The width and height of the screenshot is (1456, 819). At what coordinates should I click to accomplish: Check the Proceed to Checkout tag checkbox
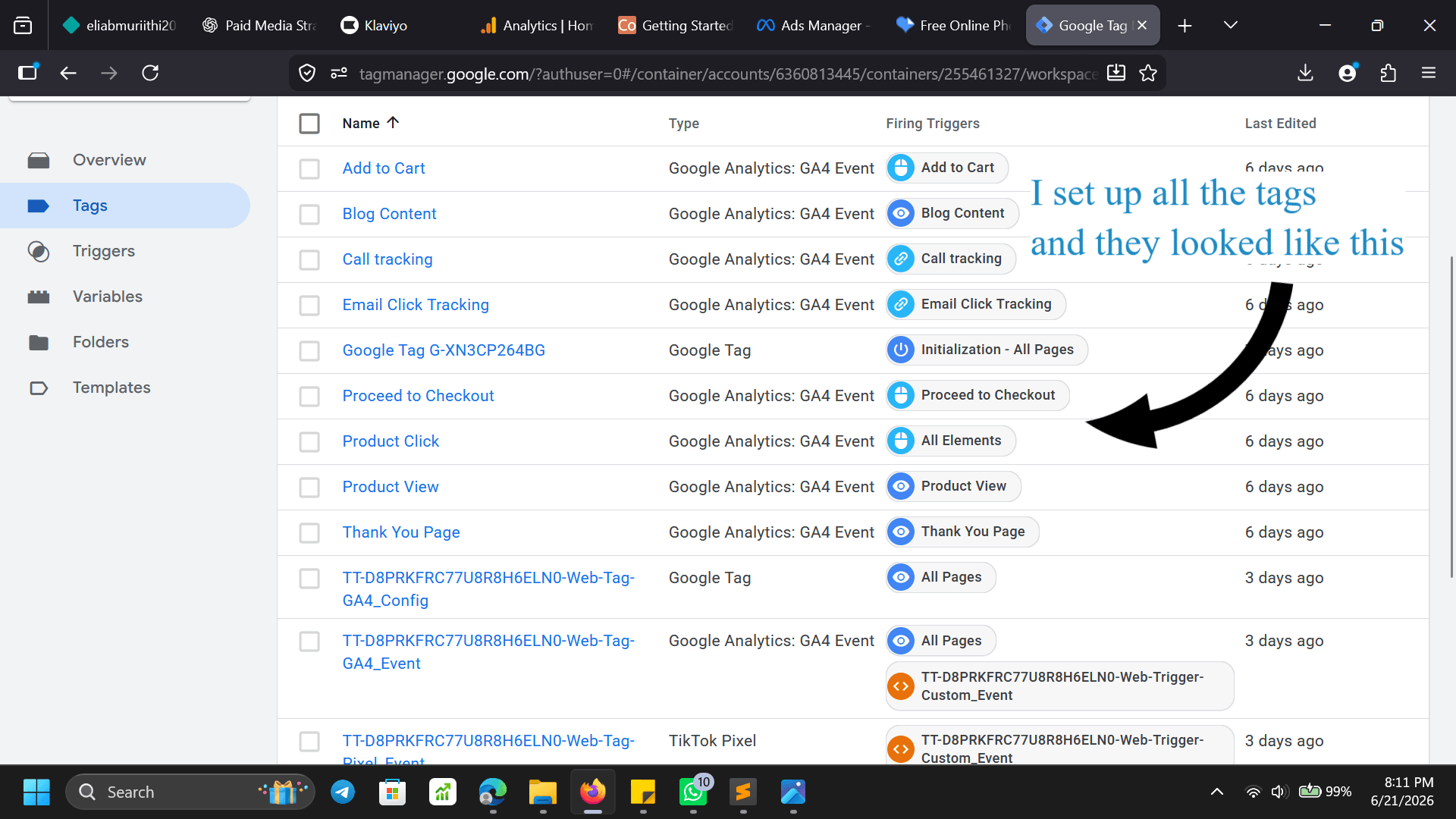[x=309, y=396]
